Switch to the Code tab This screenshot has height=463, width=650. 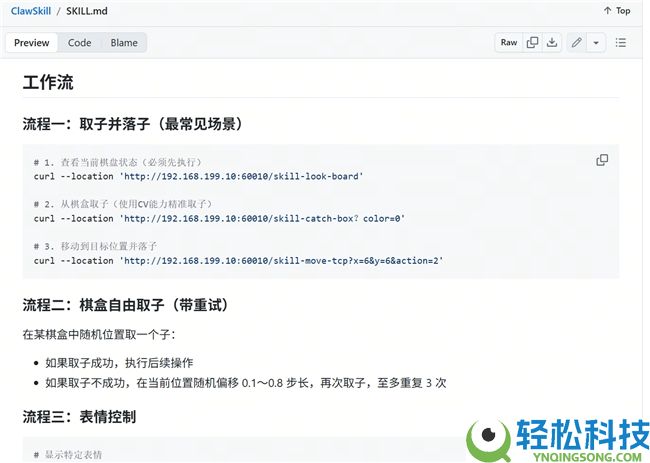[80, 43]
